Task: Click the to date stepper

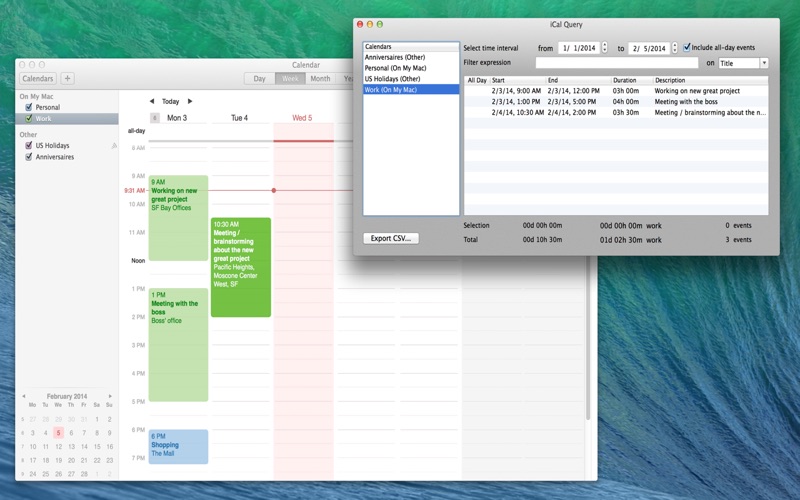Action: coord(674,47)
